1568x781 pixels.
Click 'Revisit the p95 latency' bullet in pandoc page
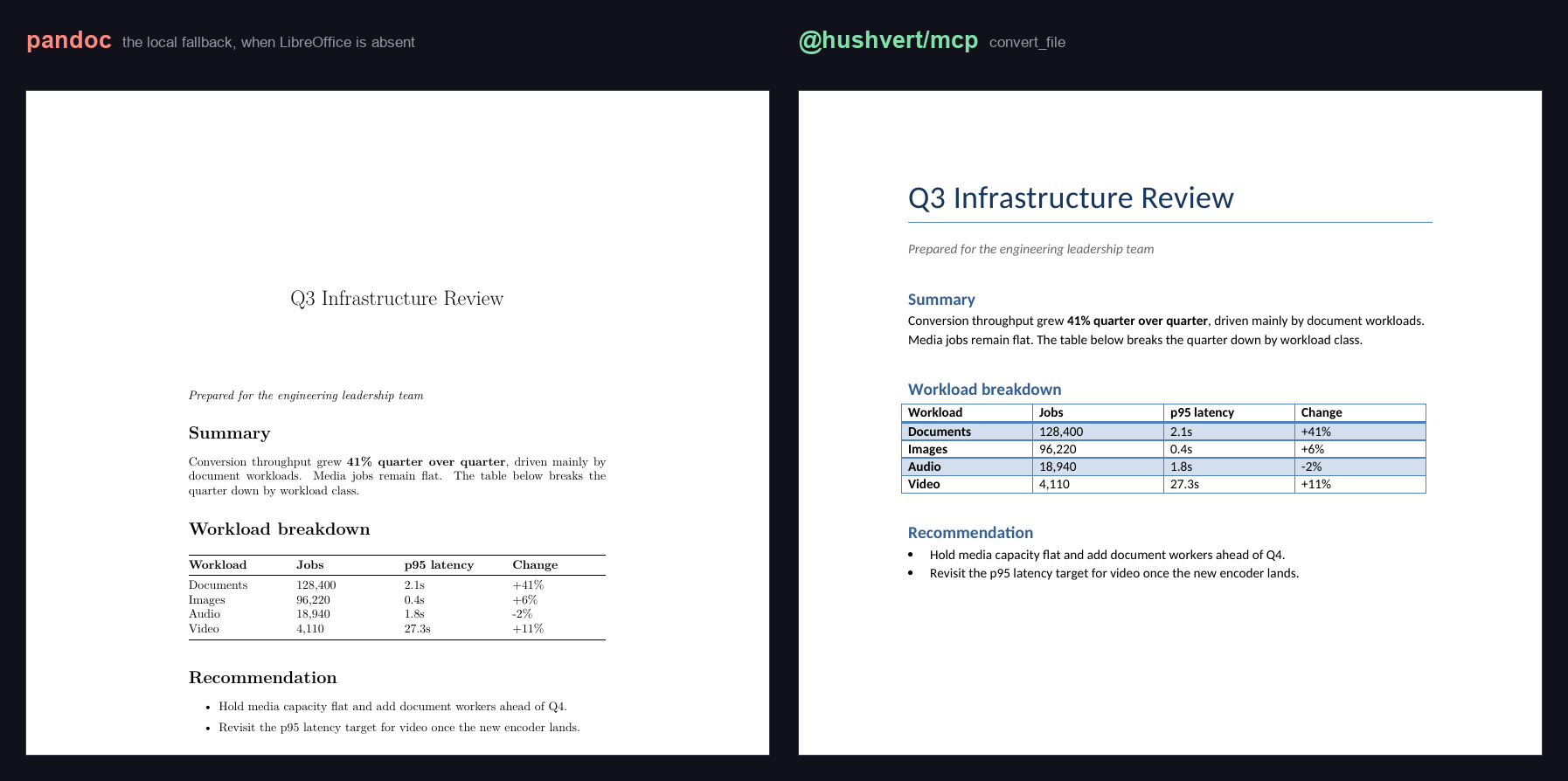click(x=399, y=728)
